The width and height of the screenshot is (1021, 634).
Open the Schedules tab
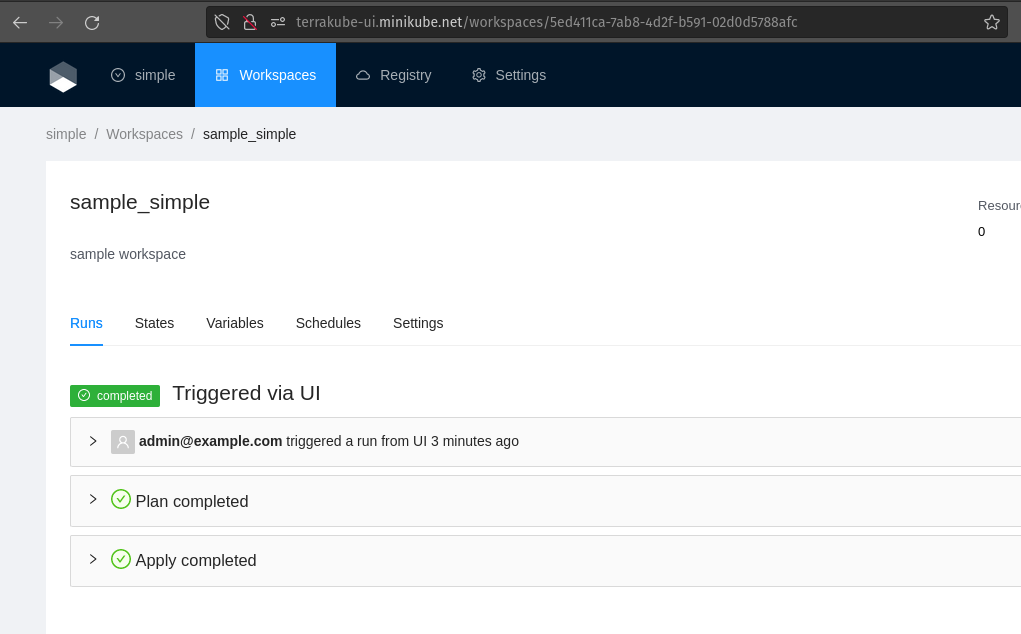point(328,323)
